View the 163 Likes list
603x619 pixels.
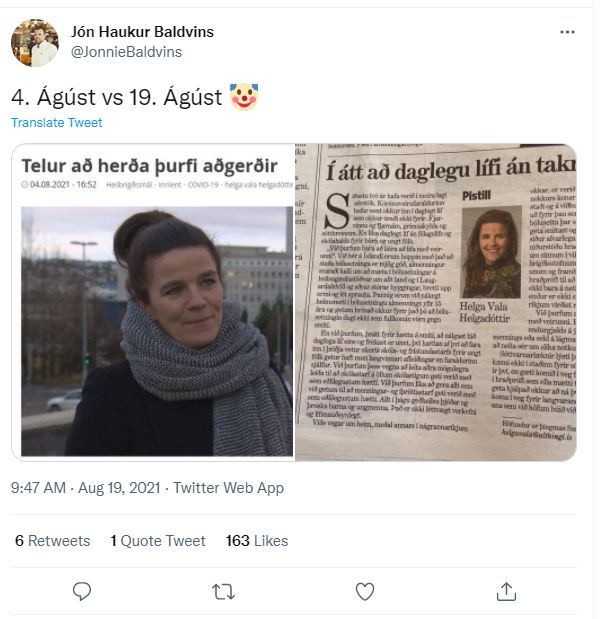(257, 541)
